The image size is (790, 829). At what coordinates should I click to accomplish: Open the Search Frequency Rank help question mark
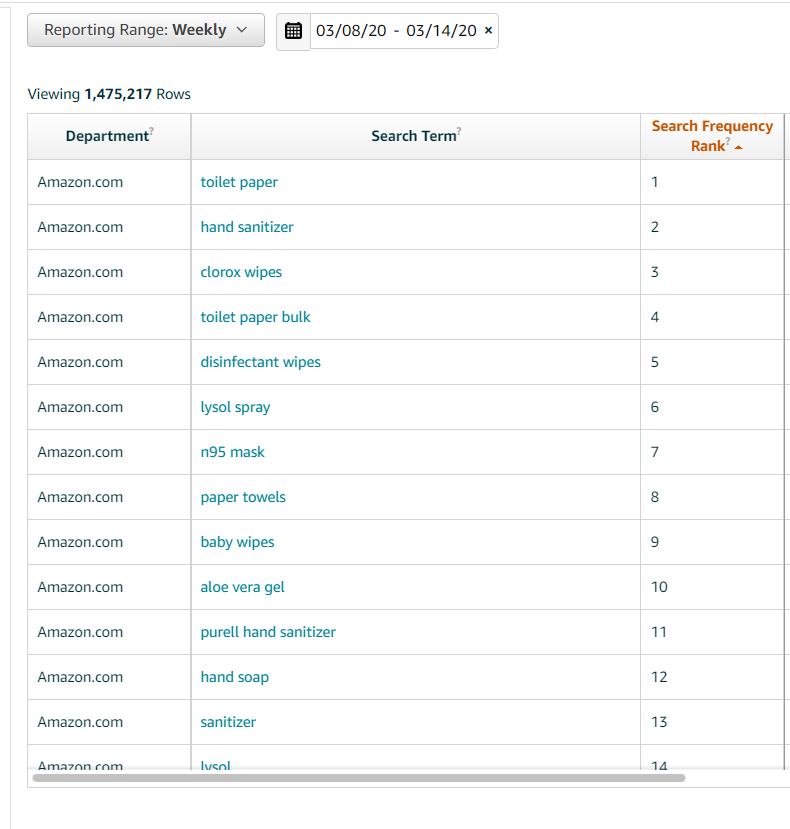click(728, 140)
